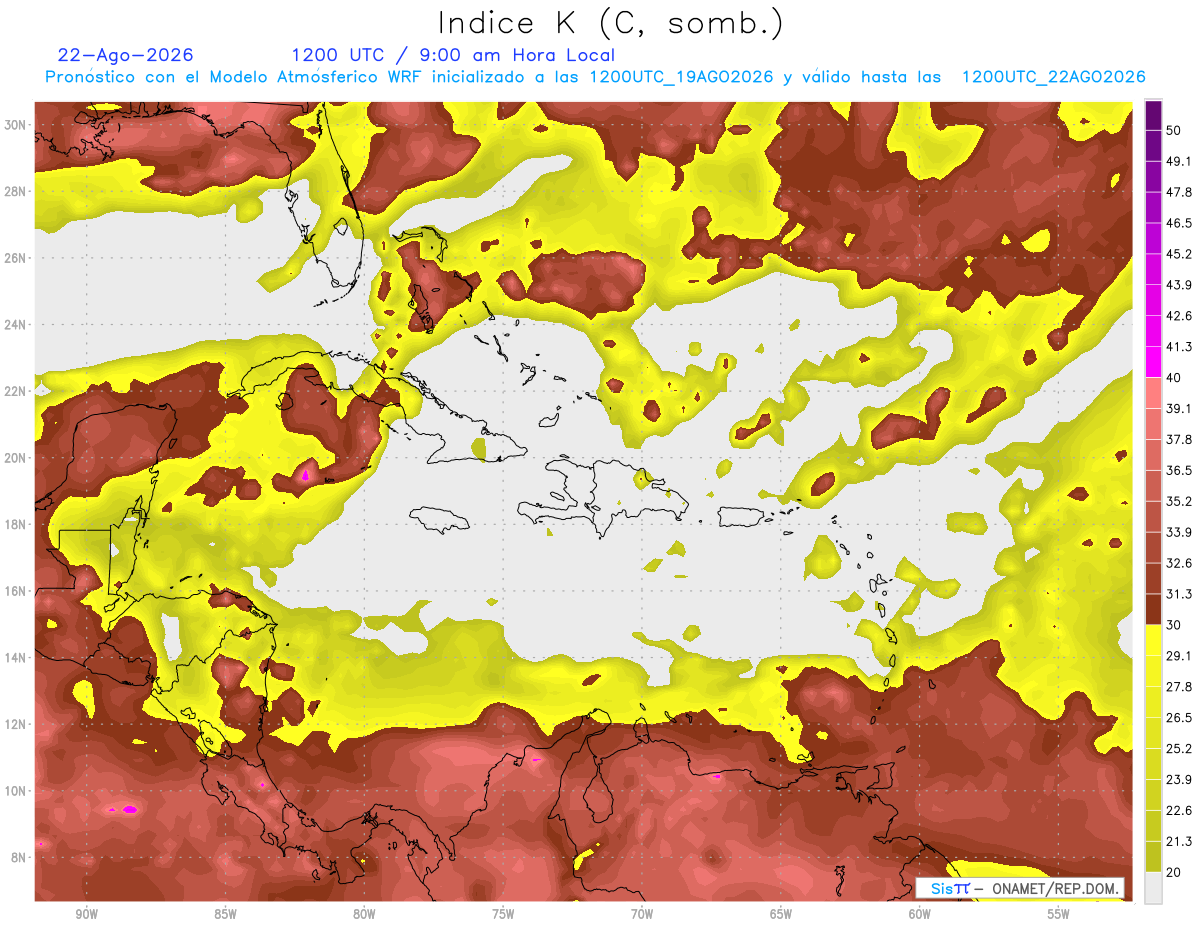Click the '1200 UTC / 9:00 am Hora Local' time label
Screen dimensions: 1200x927
[x=453, y=55]
